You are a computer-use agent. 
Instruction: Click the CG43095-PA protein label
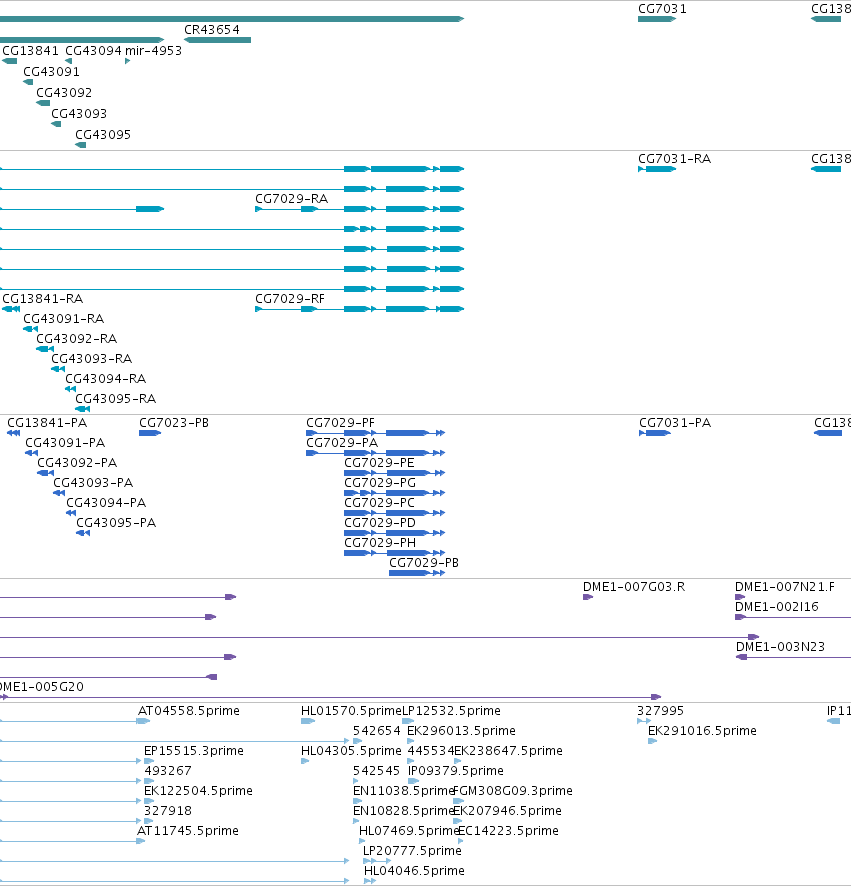point(116,523)
